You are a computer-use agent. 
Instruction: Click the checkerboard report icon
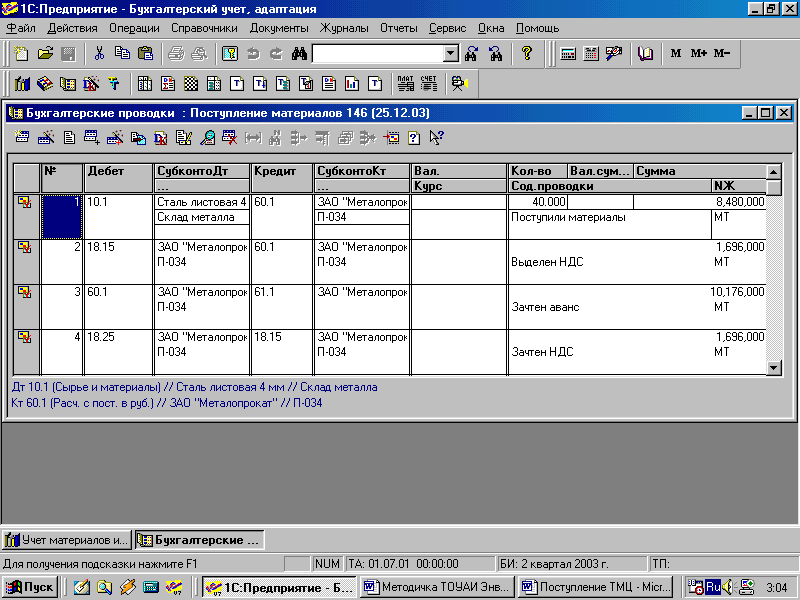coord(191,84)
